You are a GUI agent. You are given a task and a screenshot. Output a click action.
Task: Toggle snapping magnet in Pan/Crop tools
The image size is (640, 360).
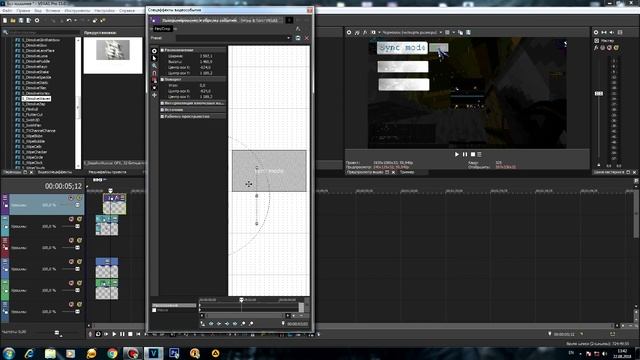[154, 73]
